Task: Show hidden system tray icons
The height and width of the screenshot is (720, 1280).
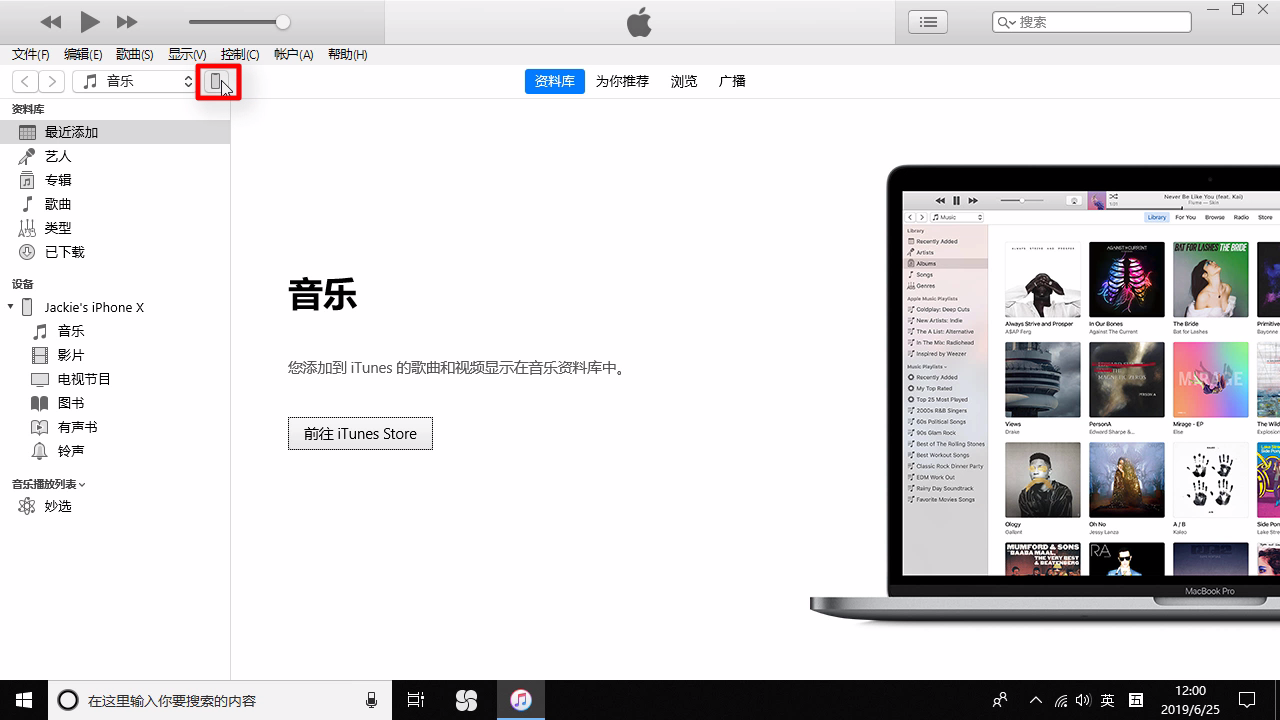Action: (1036, 700)
